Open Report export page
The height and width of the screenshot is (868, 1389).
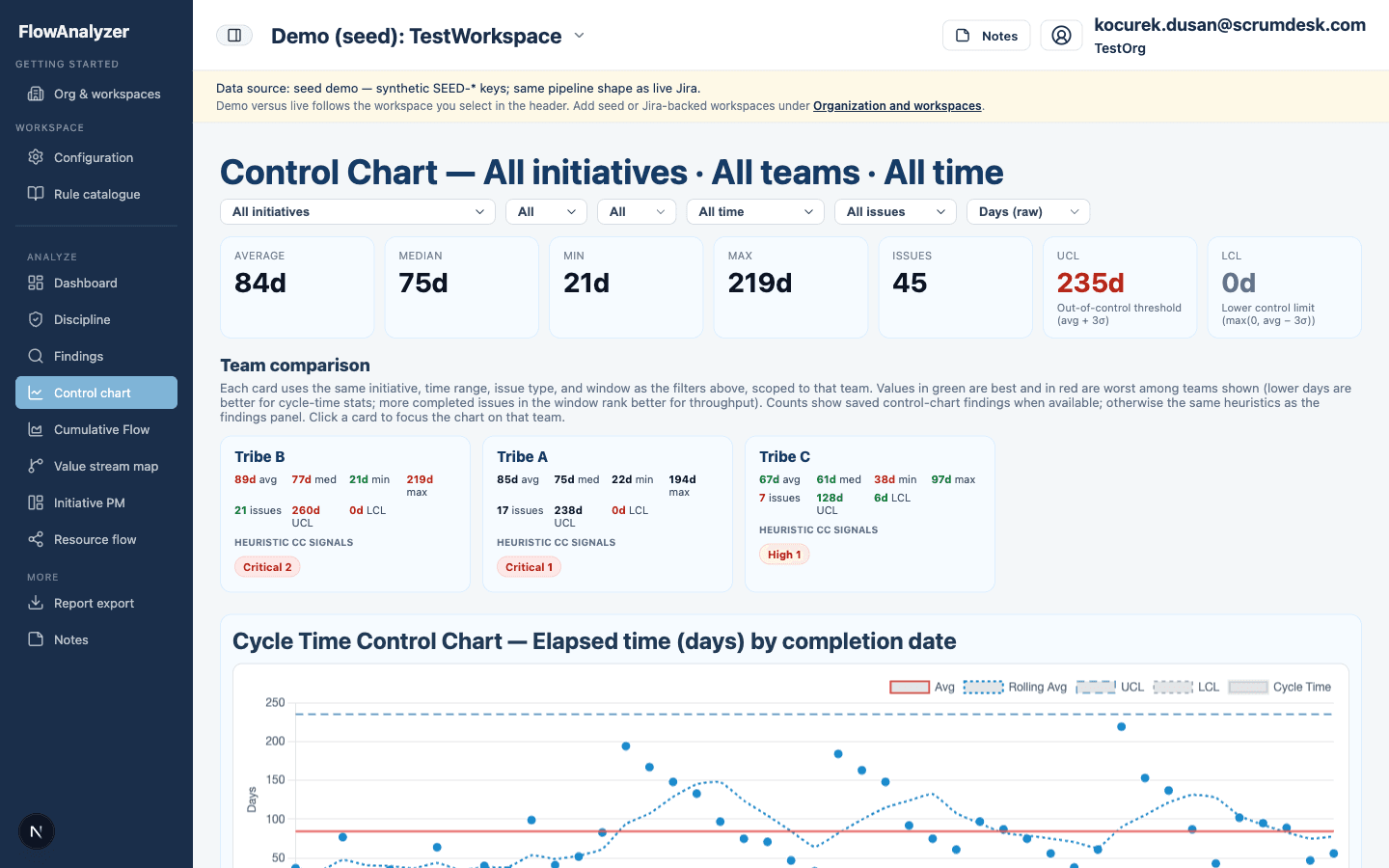[x=96, y=603]
